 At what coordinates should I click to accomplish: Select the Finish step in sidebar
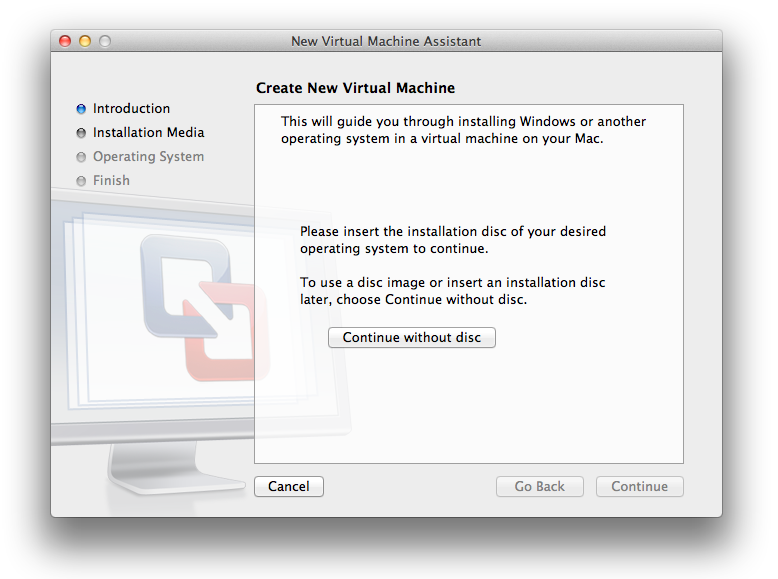111,181
